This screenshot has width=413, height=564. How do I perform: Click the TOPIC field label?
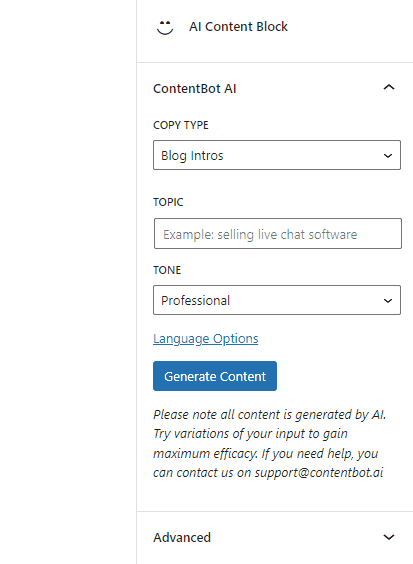coord(168,202)
